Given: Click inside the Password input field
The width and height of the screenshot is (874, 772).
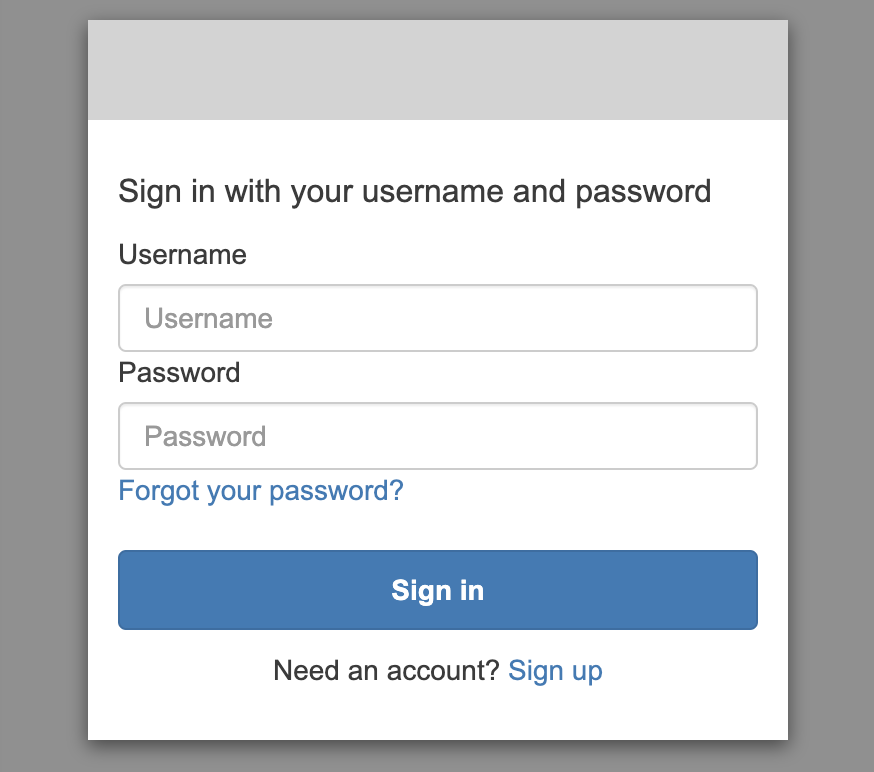Looking at the screenshot, I should (437, 435).
